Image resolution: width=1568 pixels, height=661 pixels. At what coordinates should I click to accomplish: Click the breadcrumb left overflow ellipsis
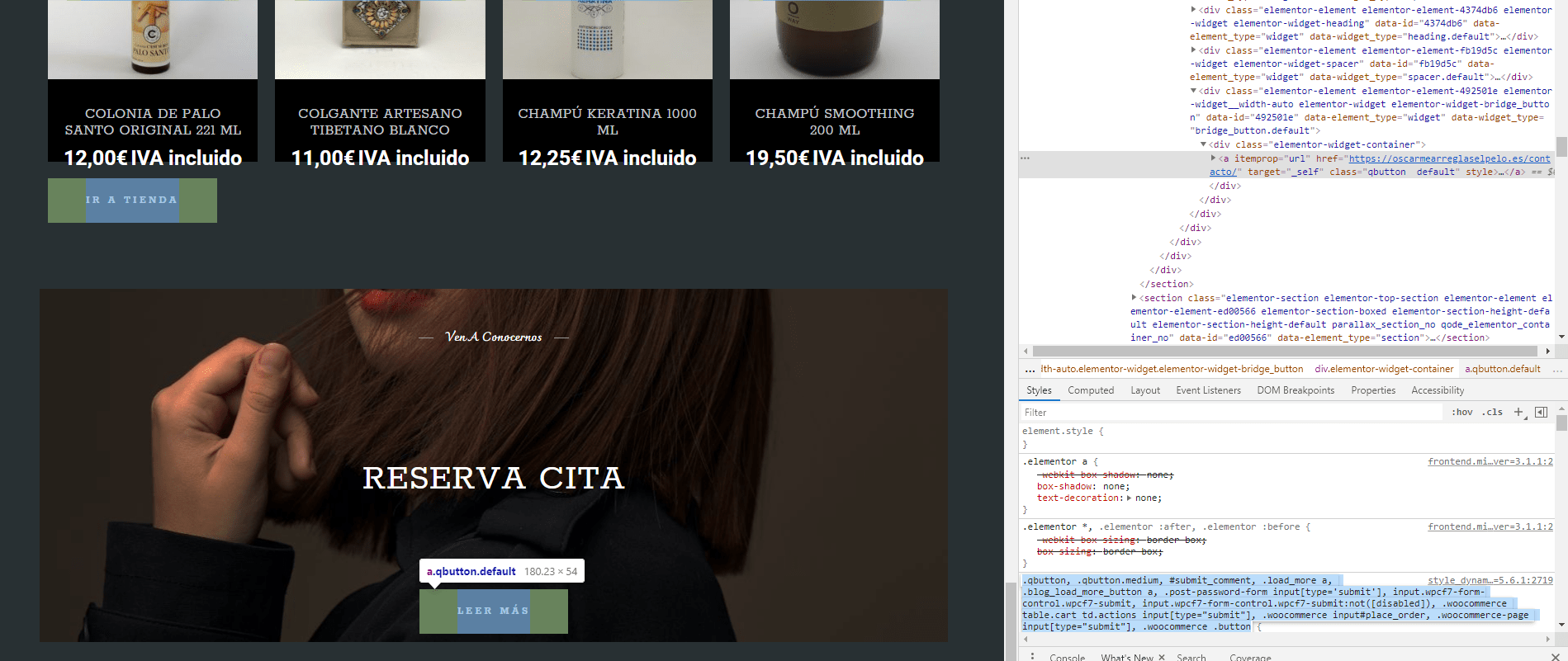click(1030, 370)
